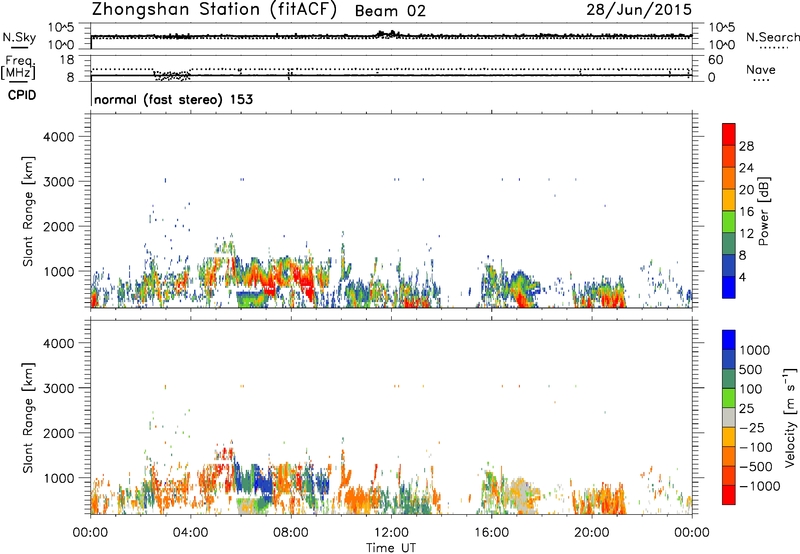Click the 'Velocity [m s-1]' colorbar label
Image resolution: width=800 pixels, height=554 pixels.
pos(790,417)
